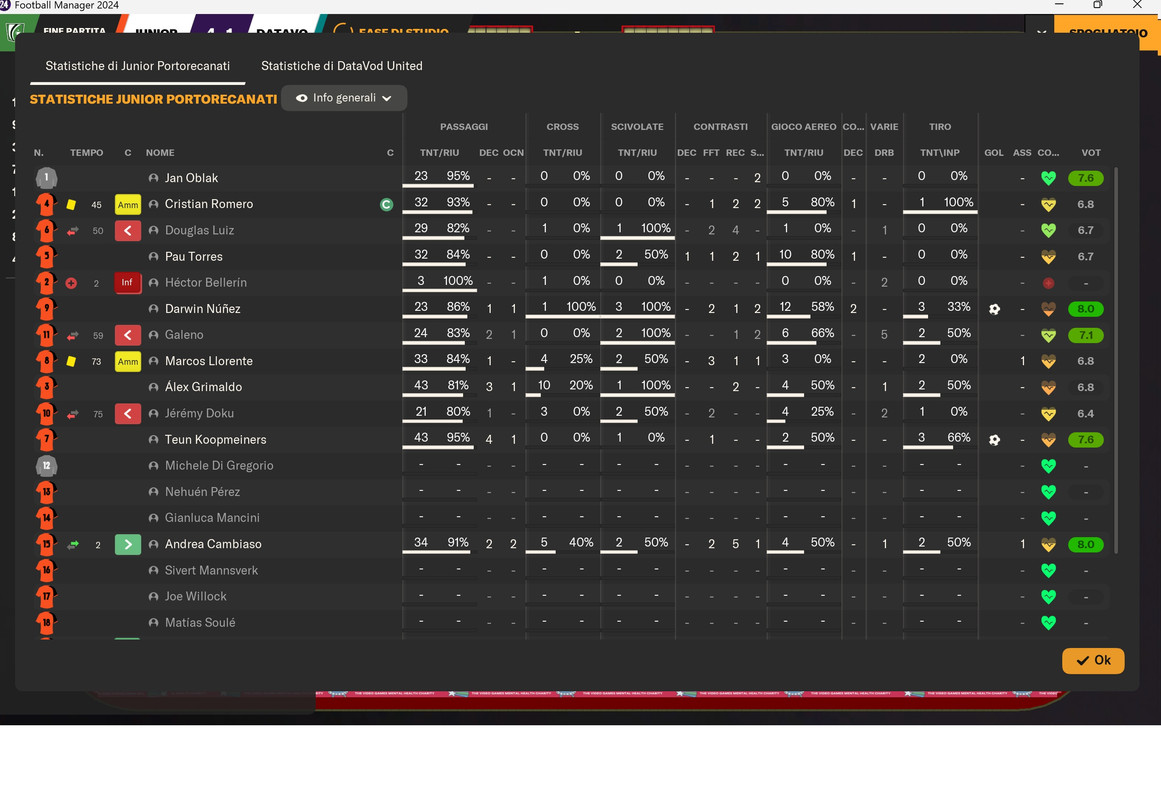Sort by the VOT column header
The image size is (1161, 800).
point(1091,153)
